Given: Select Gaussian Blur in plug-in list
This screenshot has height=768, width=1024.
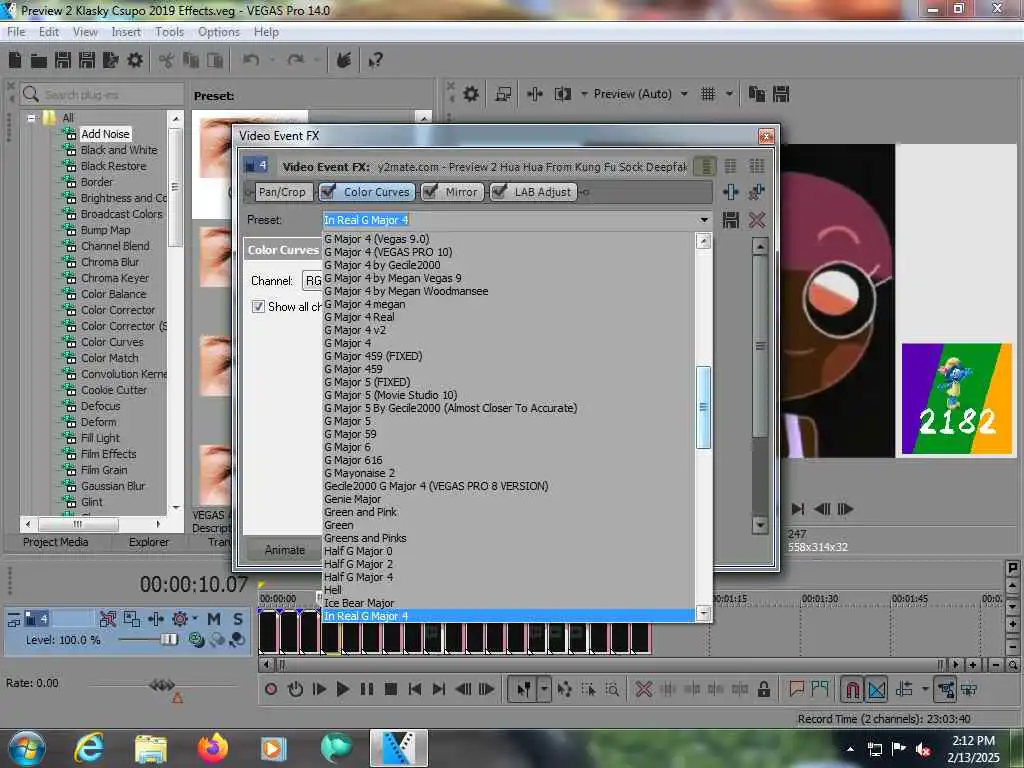Looking at the screenshot, I should (112, 486).
